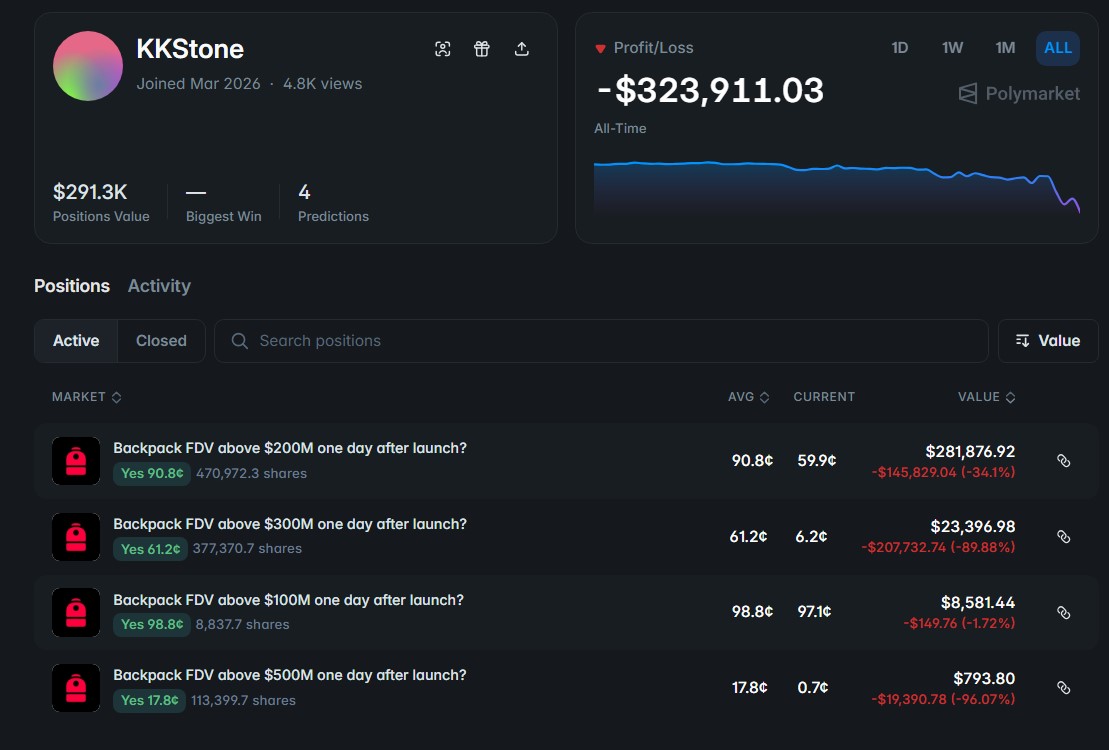Show Active positions

click(x=76, y=341)
